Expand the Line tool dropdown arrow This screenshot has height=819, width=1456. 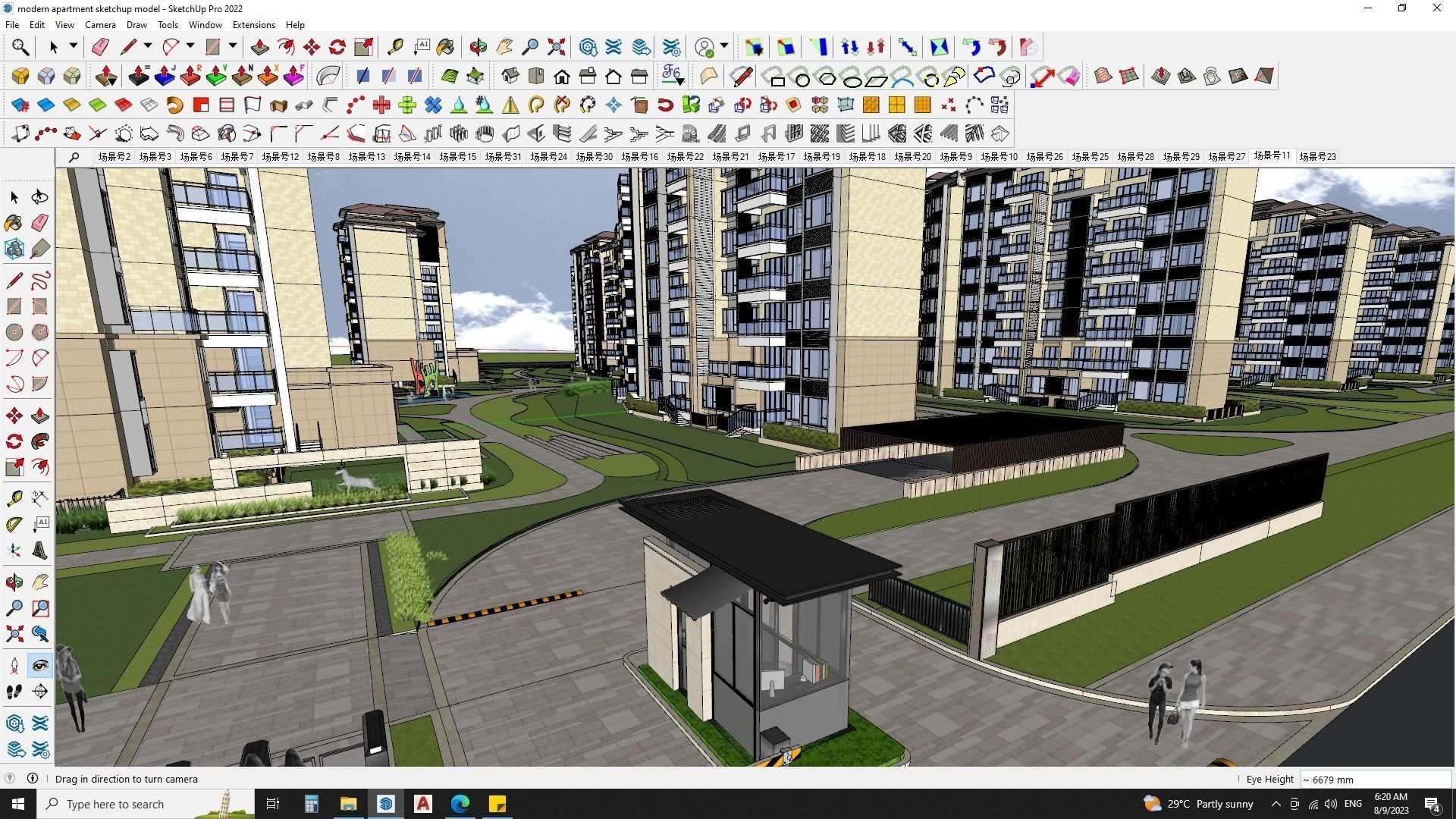(x=148, y=46)
